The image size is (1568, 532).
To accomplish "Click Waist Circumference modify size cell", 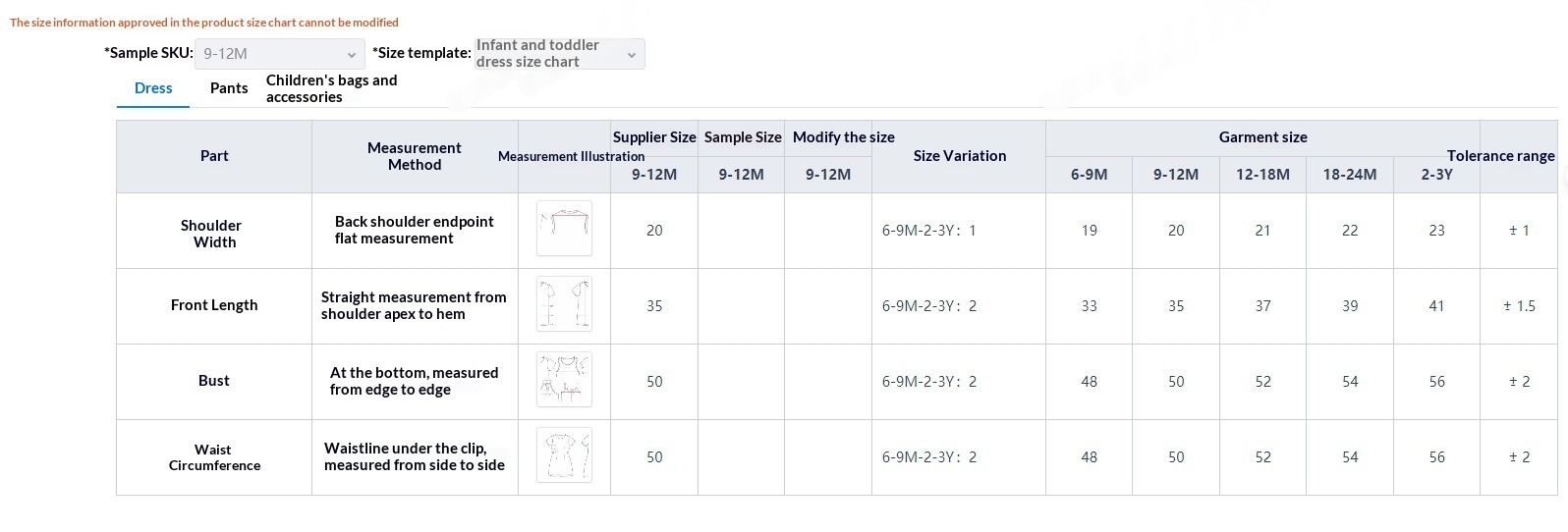I will point(828,457).
